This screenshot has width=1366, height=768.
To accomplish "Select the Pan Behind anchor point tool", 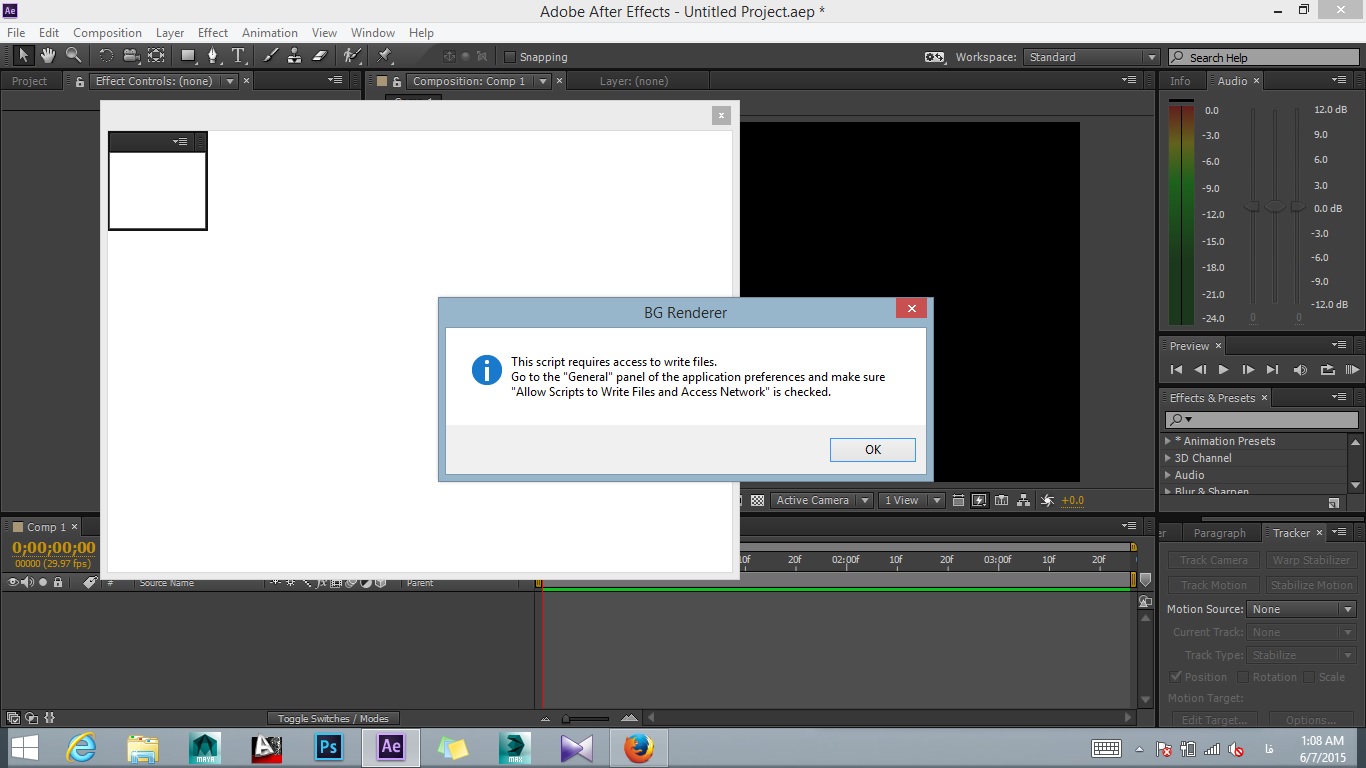I will 156,56.
